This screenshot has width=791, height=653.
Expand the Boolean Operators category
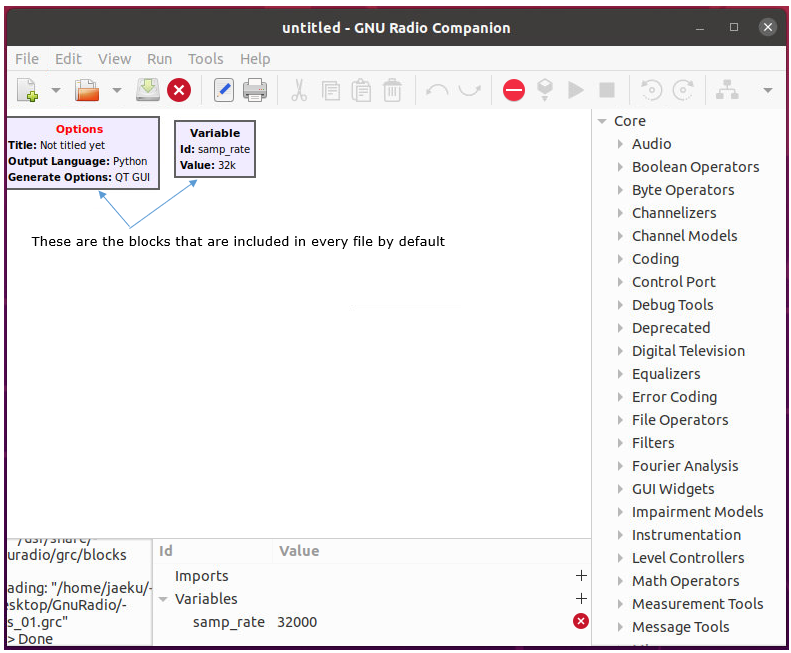pos(620,167)
